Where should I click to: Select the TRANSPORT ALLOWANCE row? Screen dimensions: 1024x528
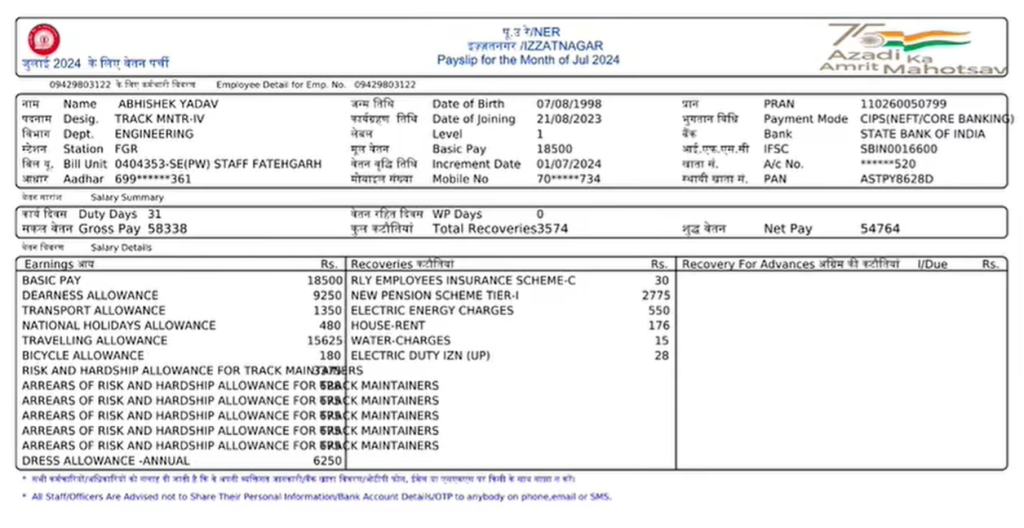(182, 310)
